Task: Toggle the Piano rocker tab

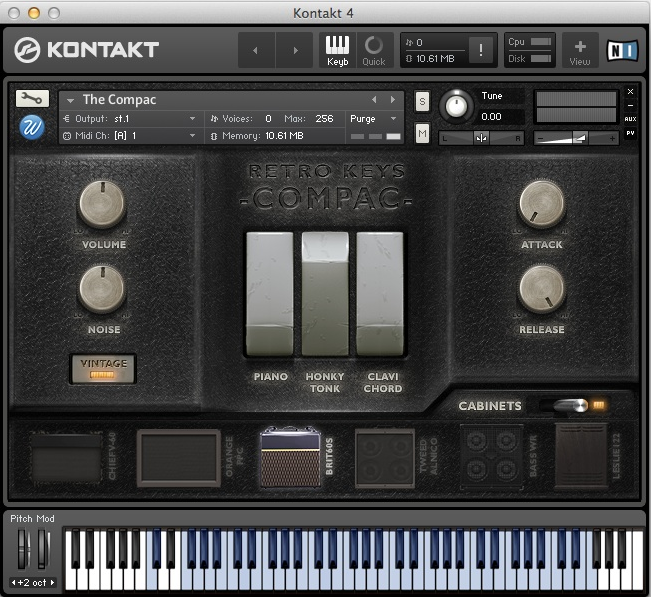Action: [x=270, y=294]
